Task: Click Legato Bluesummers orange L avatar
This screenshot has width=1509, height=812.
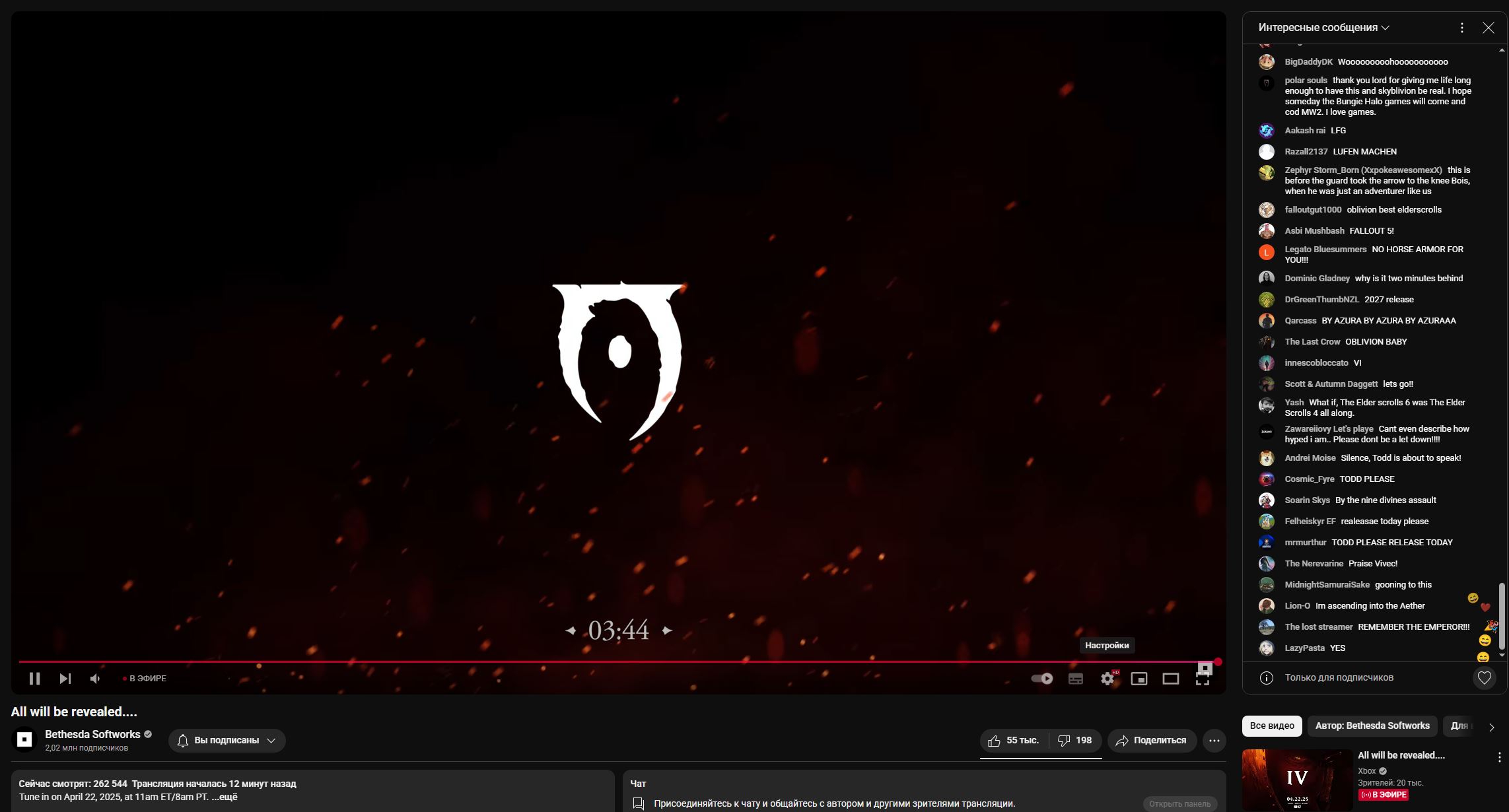Action: click(1266, 252)
